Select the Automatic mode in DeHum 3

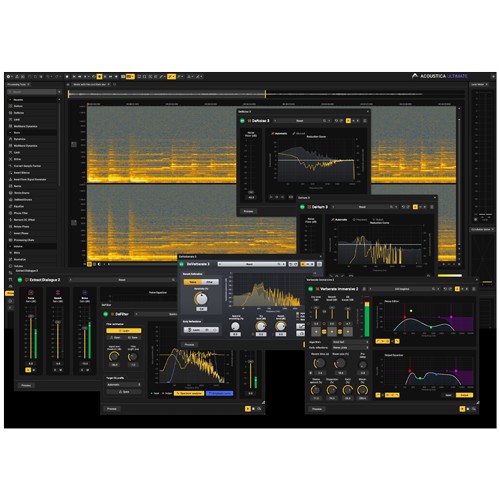pos(339,220)
